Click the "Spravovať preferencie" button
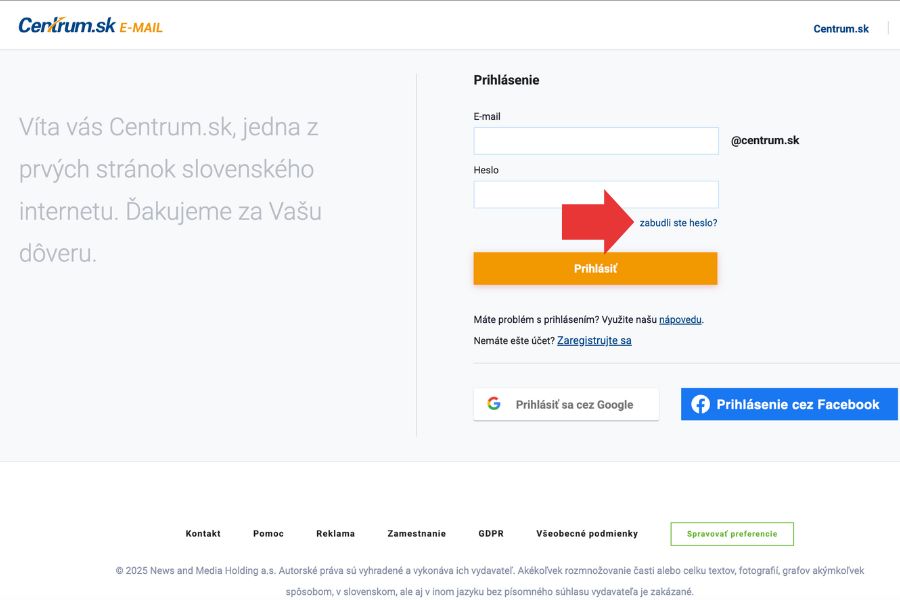 coord(731,534)
